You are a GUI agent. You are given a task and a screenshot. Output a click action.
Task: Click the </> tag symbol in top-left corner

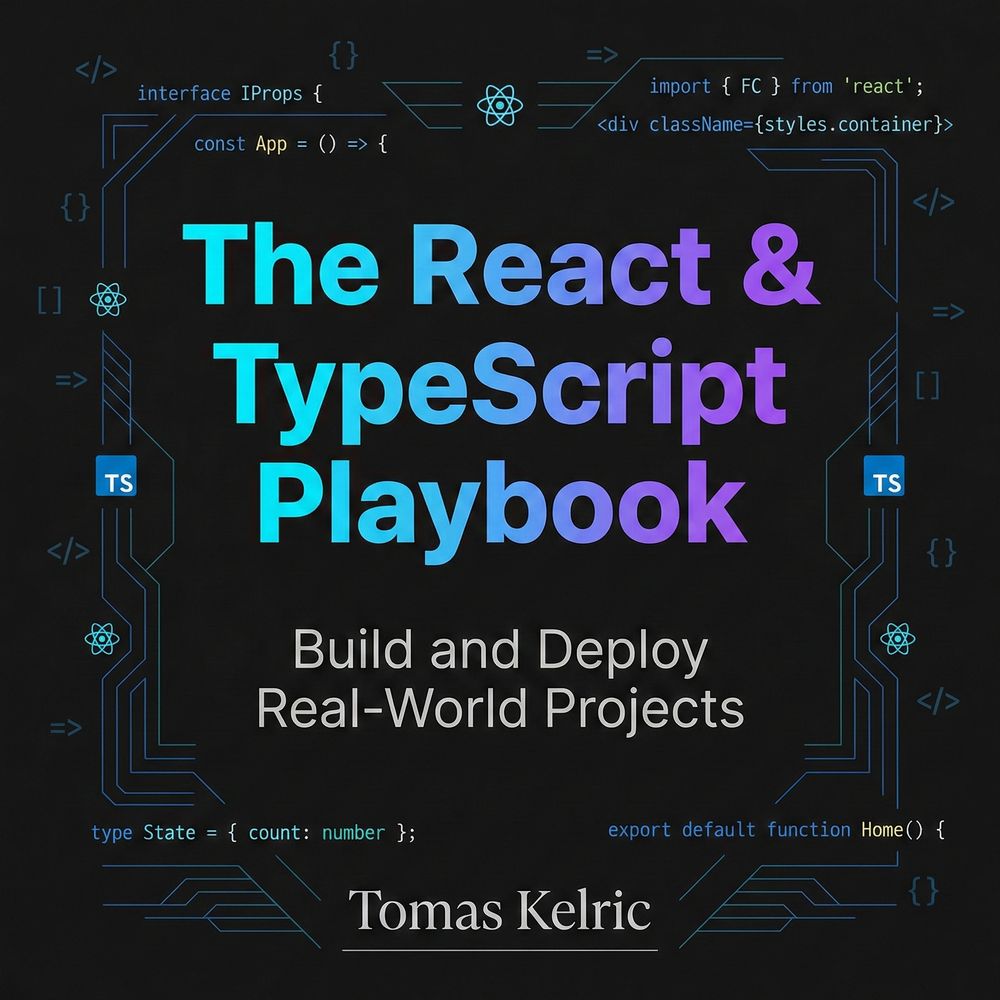coord(96,70)
